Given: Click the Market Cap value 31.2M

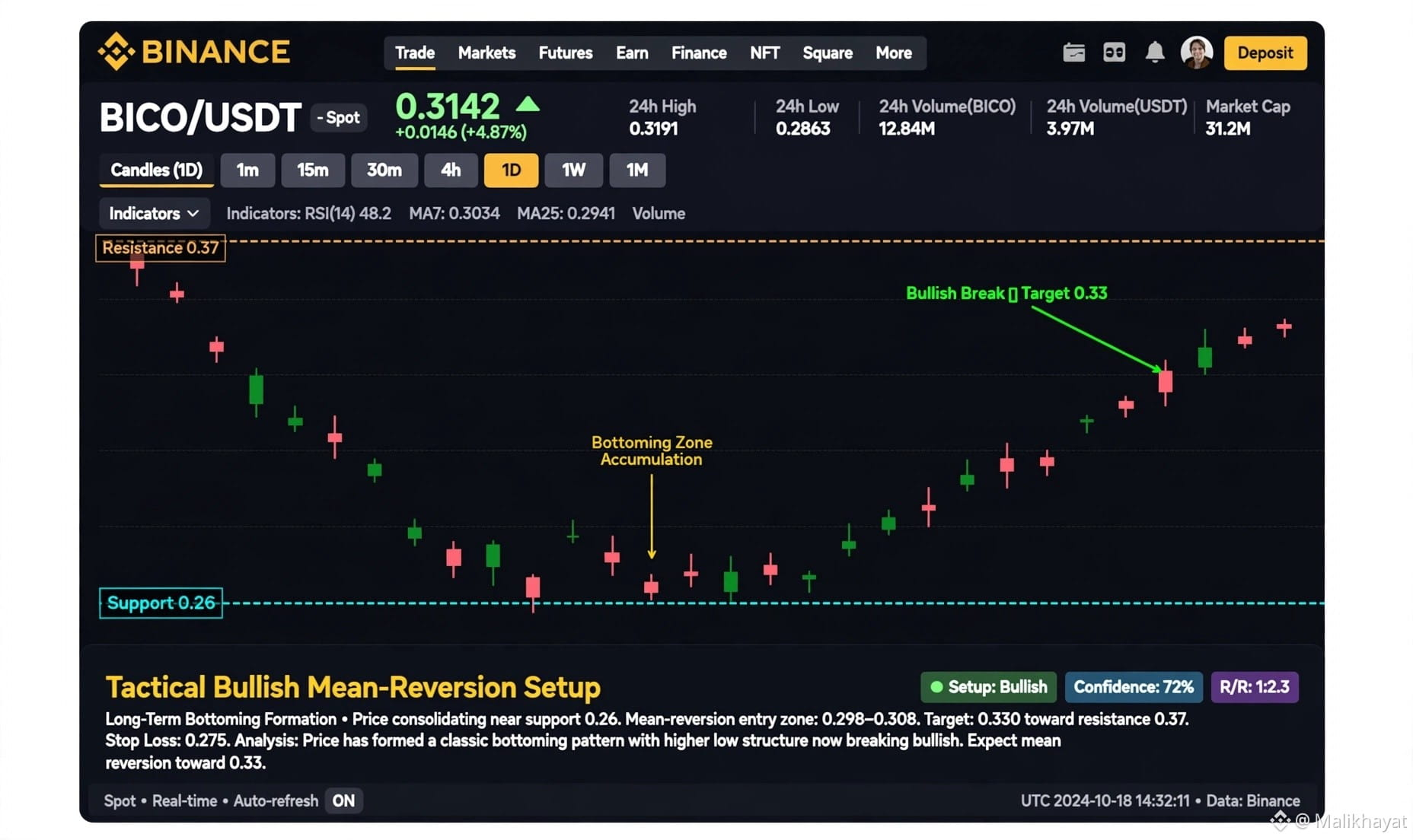Looking at the screenshot, I should tap(1227, 129).
